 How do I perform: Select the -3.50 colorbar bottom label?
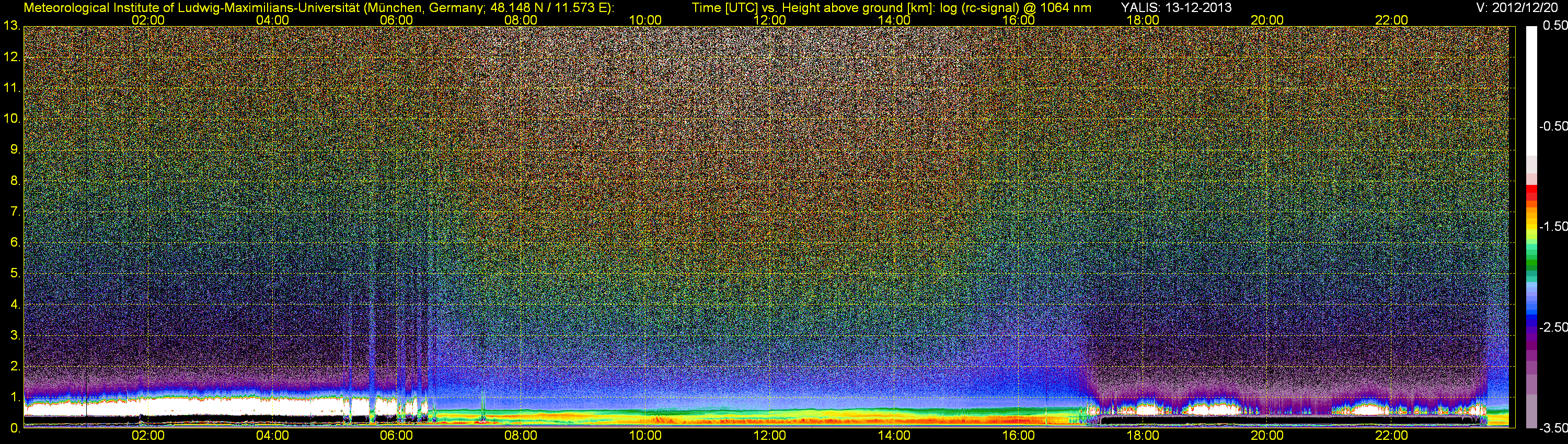(1553, 428)
